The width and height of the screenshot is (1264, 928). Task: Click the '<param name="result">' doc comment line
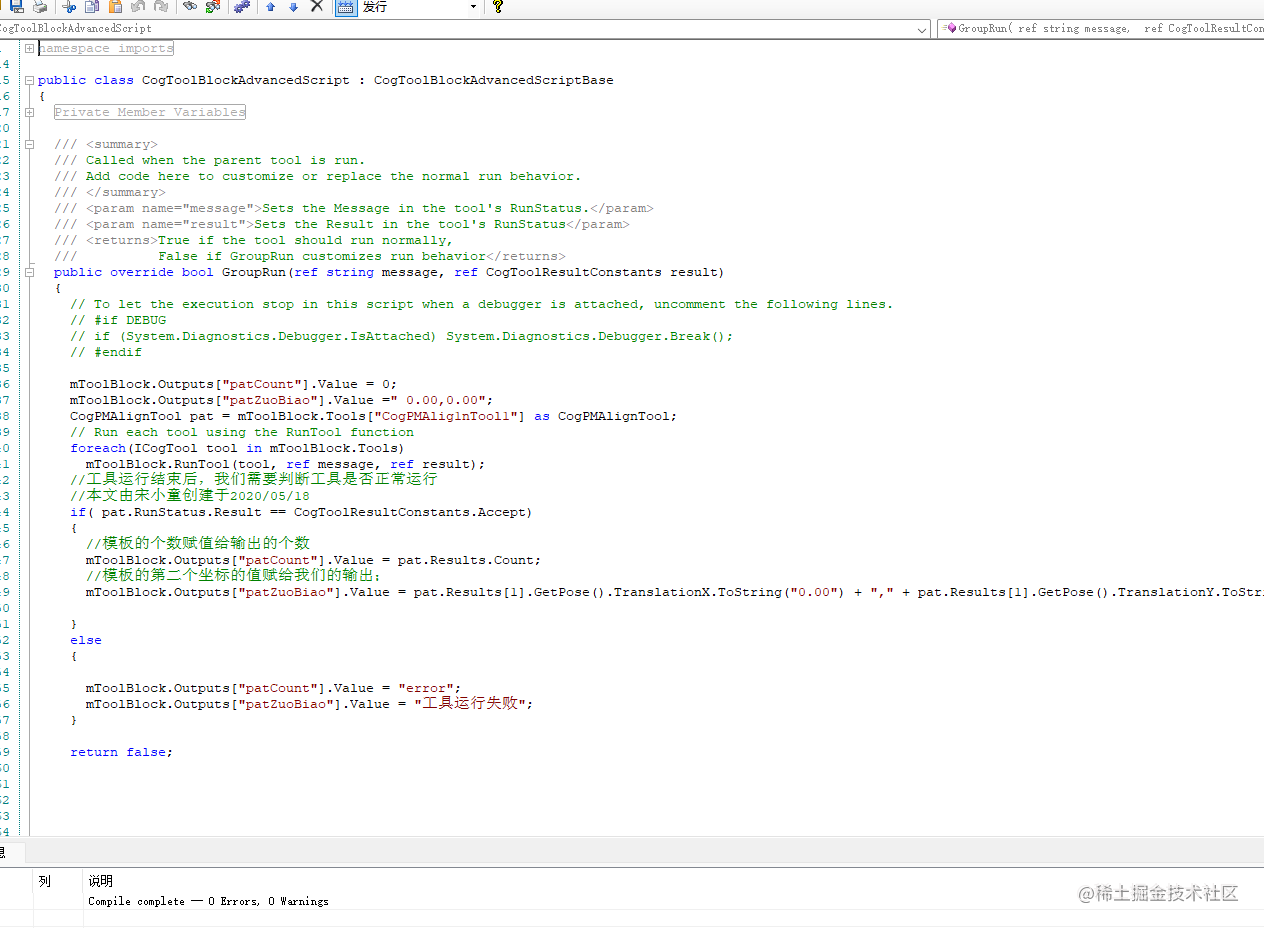tap(341, 224)
